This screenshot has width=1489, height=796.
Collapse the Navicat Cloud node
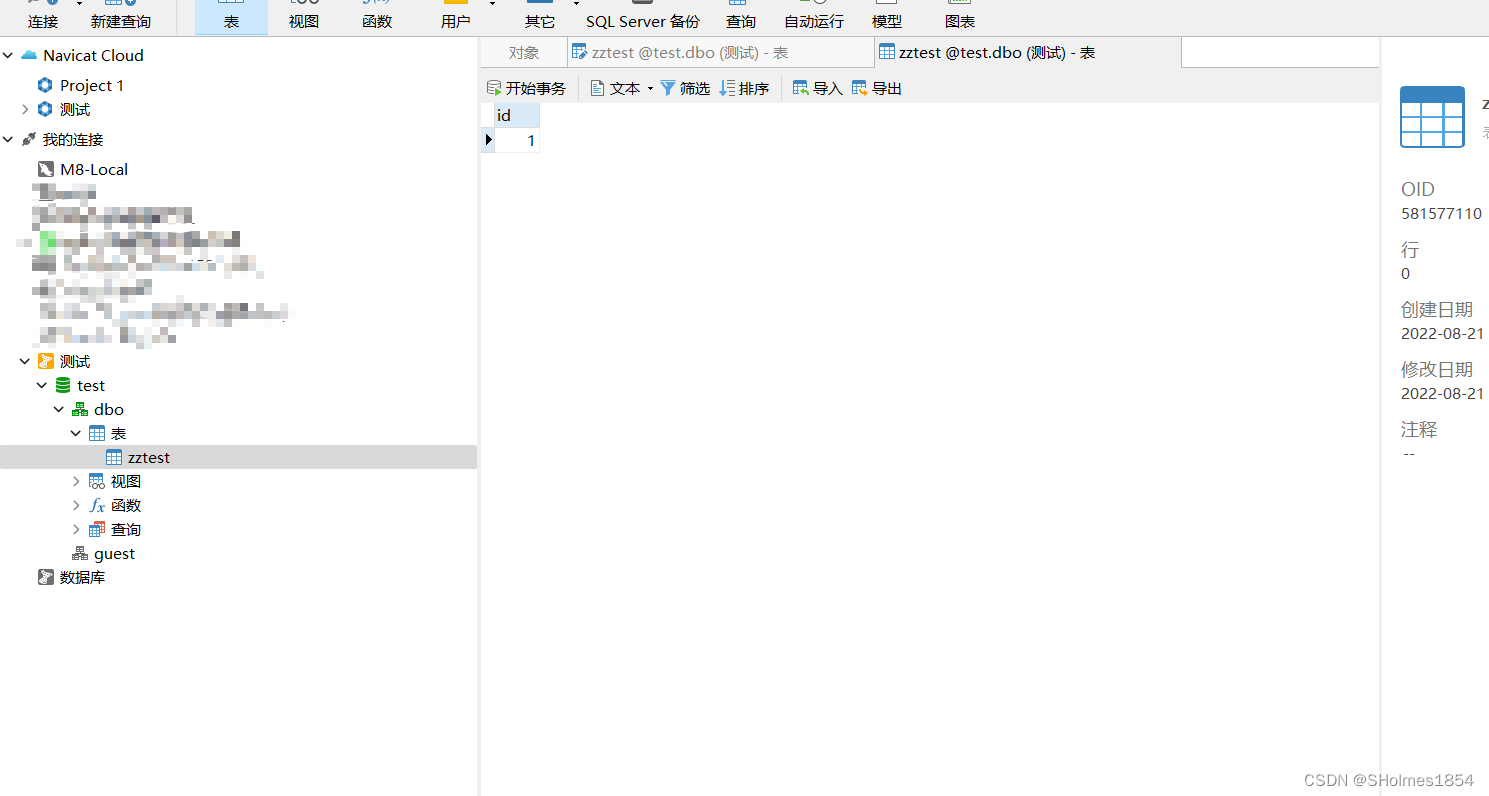coord(8,55)
